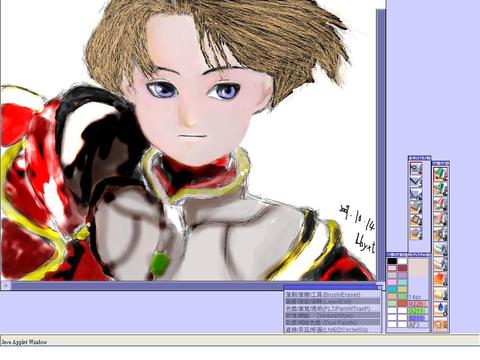Pick the fourth icon in the line tool panel
The height and width of the screenshot is (360, 480).
coord(416,207)
